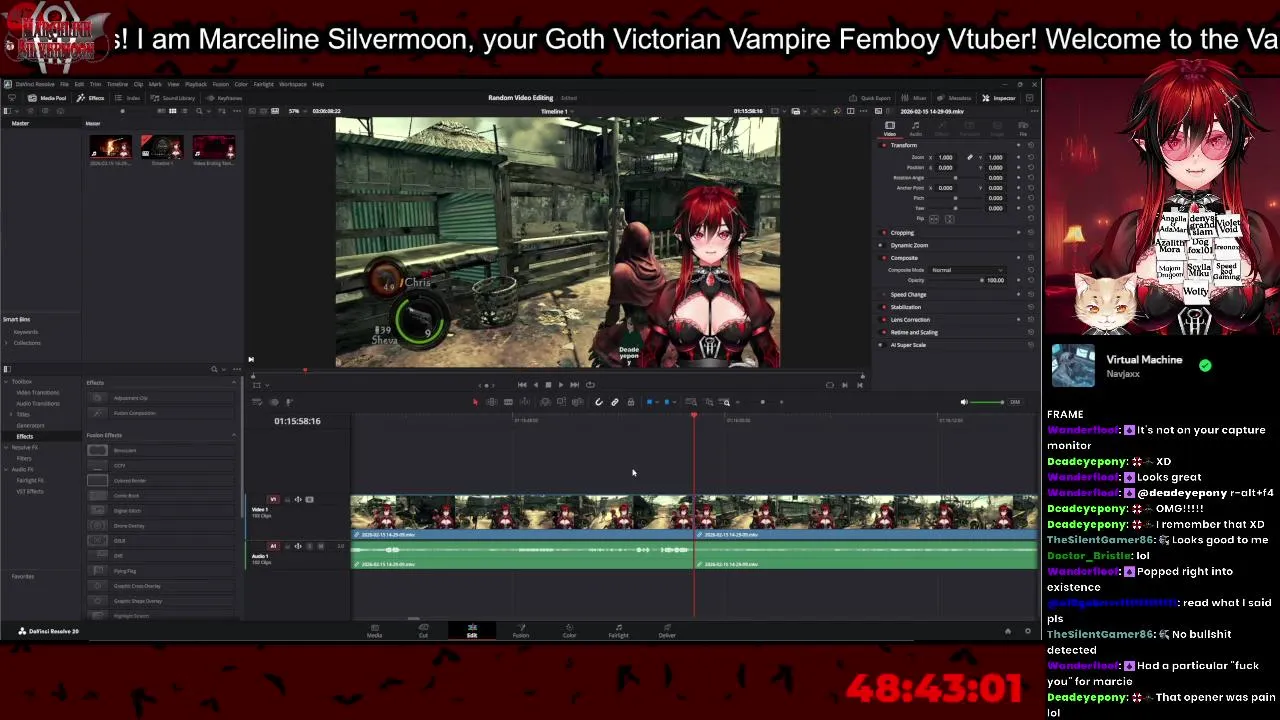Adjust the timeline volume slider
Viewport: 1280px width, 720px height.
pyautogui.click(x=988, y=402)
